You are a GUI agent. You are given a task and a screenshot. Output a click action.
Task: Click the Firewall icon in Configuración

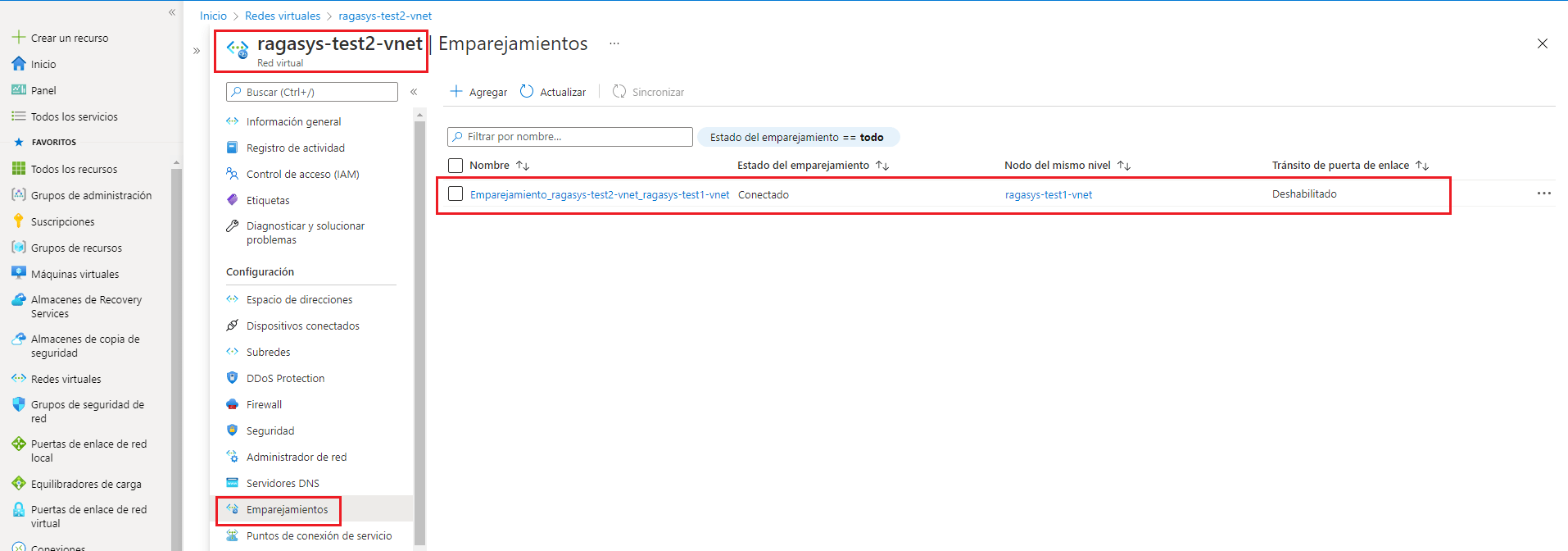[x=233, y=404]
